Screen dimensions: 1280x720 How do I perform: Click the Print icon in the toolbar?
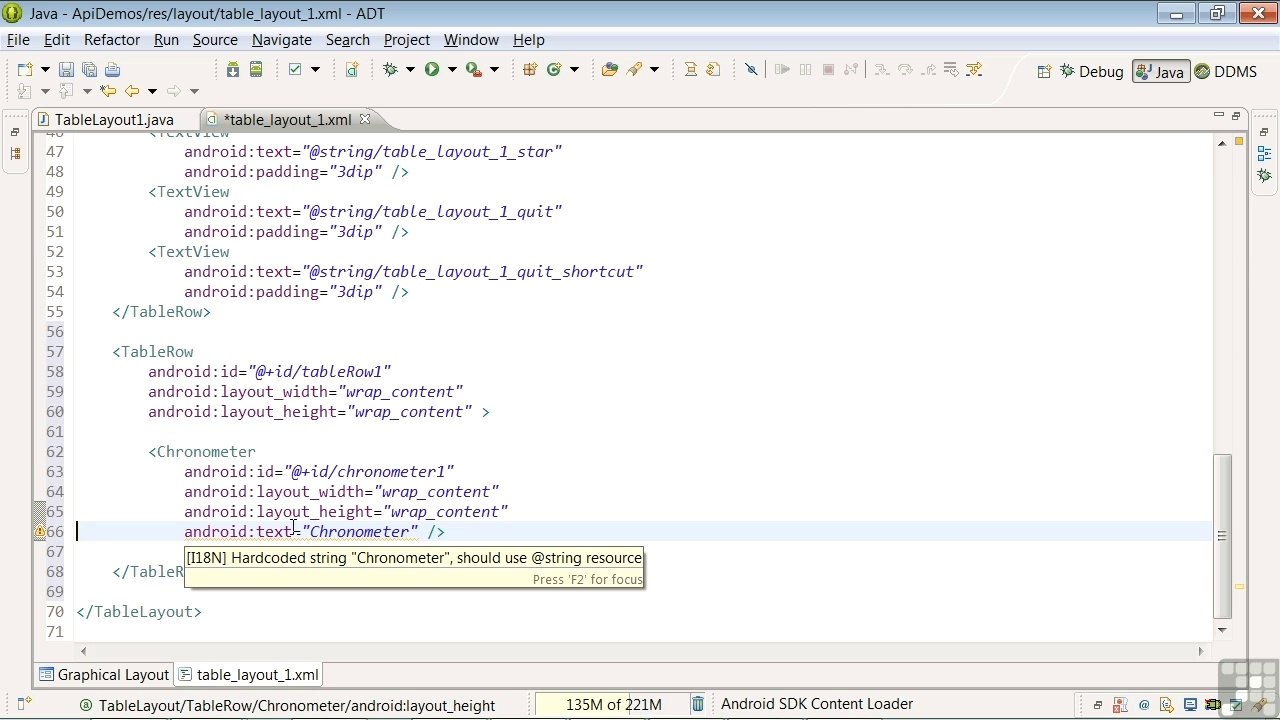point(112,69)
